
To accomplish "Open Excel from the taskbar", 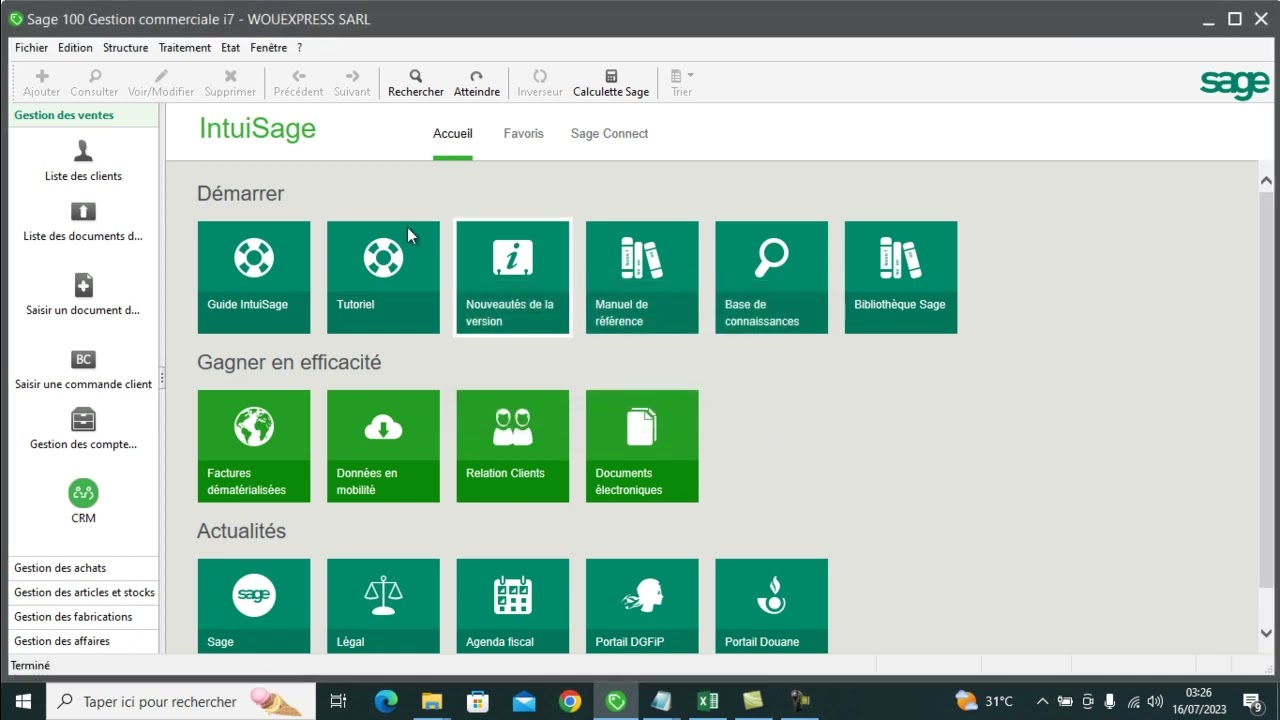I will coord(708,701).
